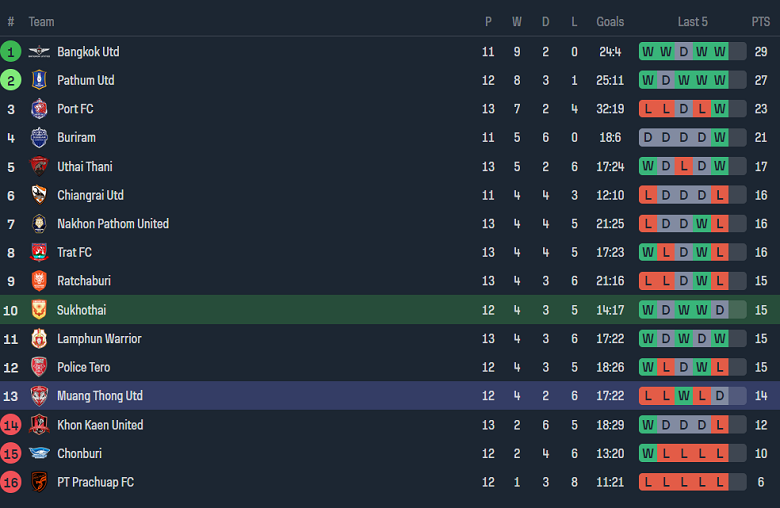The height and width of the screenshot is (508, 780).
Task: Open the Nakhon Pathom United team link
Action: [112, 224]
